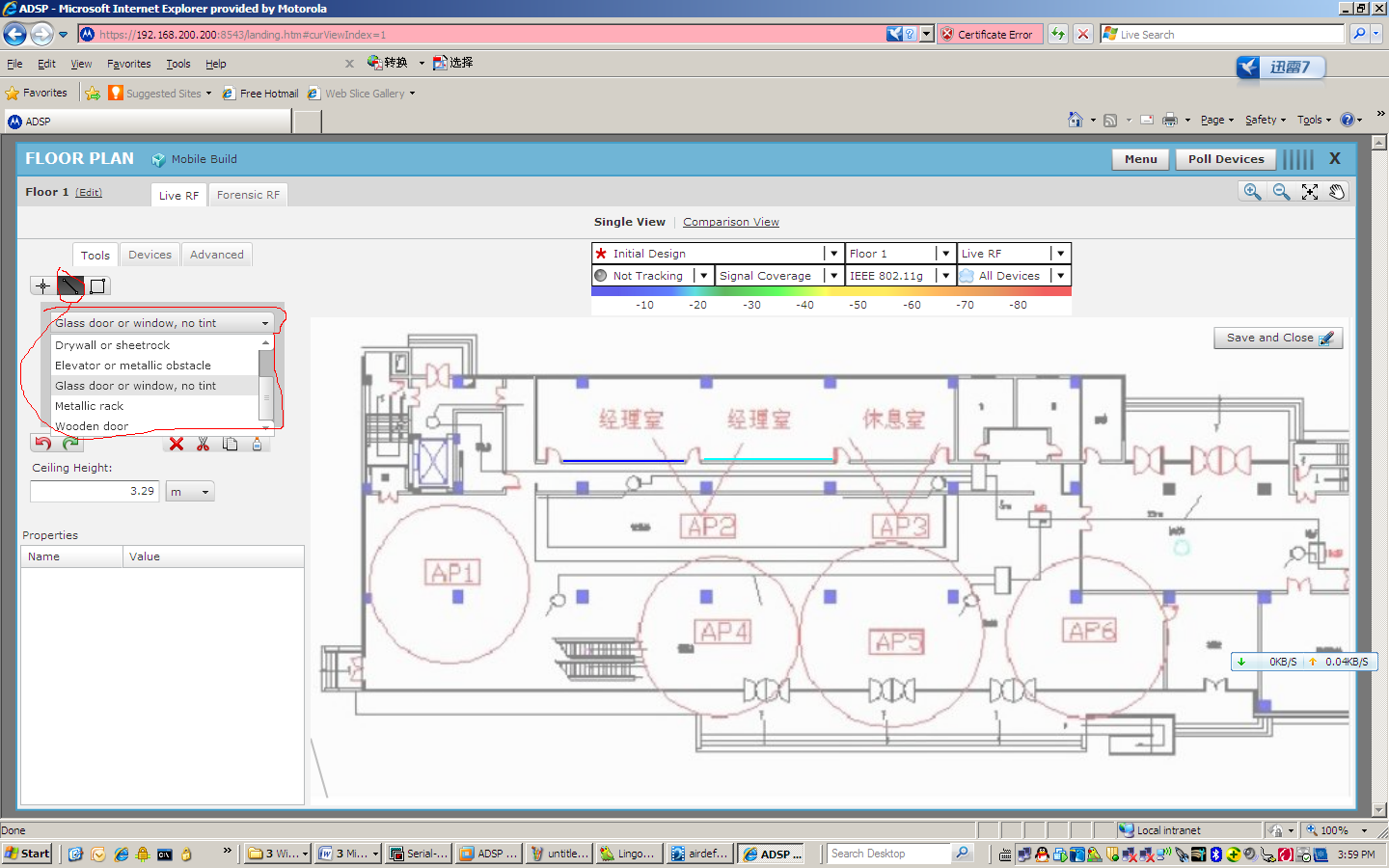
Task: Expand the Signal Coverage dropdown
Action: click(x=834, y=276)
